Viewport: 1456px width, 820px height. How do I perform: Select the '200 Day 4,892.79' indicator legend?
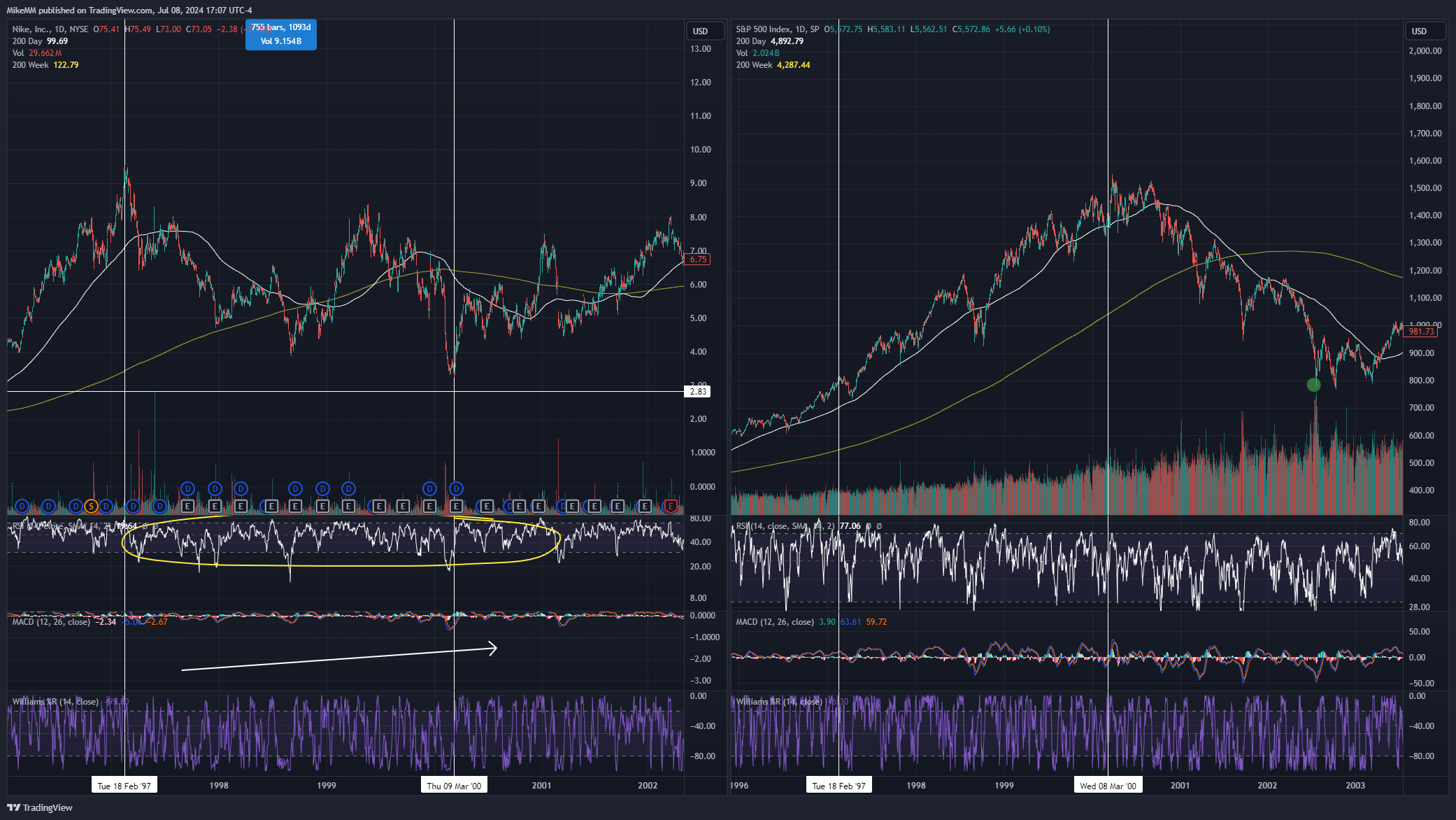pyautogui.click(x=769, y=41)
